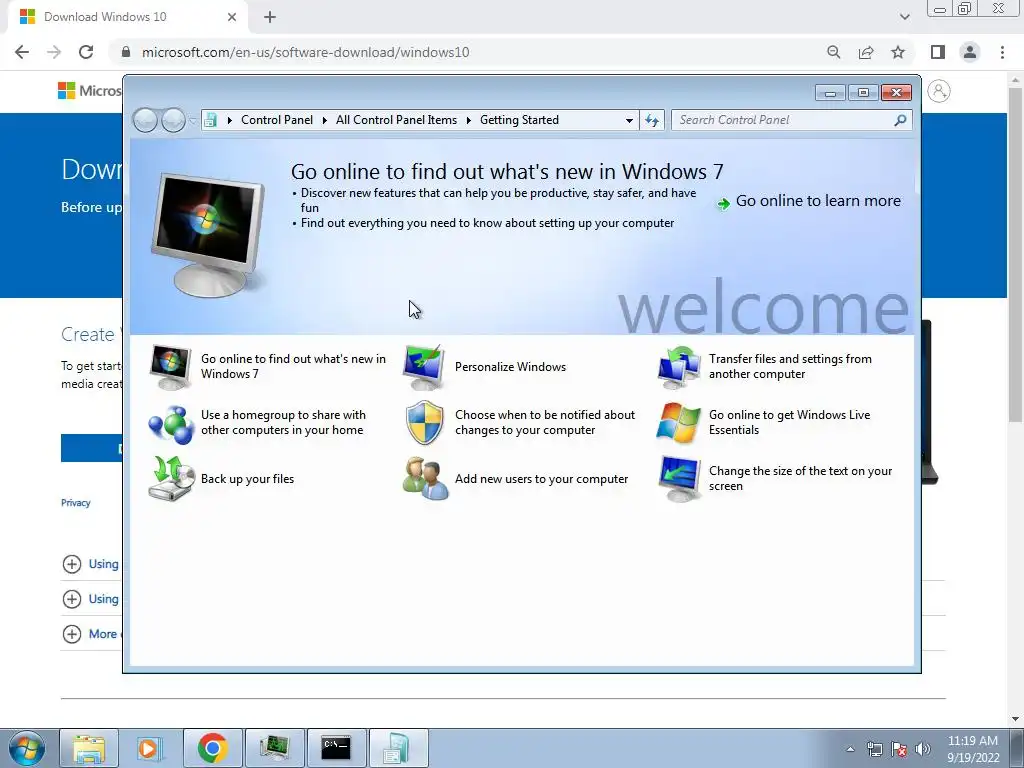Image resolution: width=1024 pixels, height=768 pixels.
Task: Click the taskbar clock and date
Action: click(973, 749)
